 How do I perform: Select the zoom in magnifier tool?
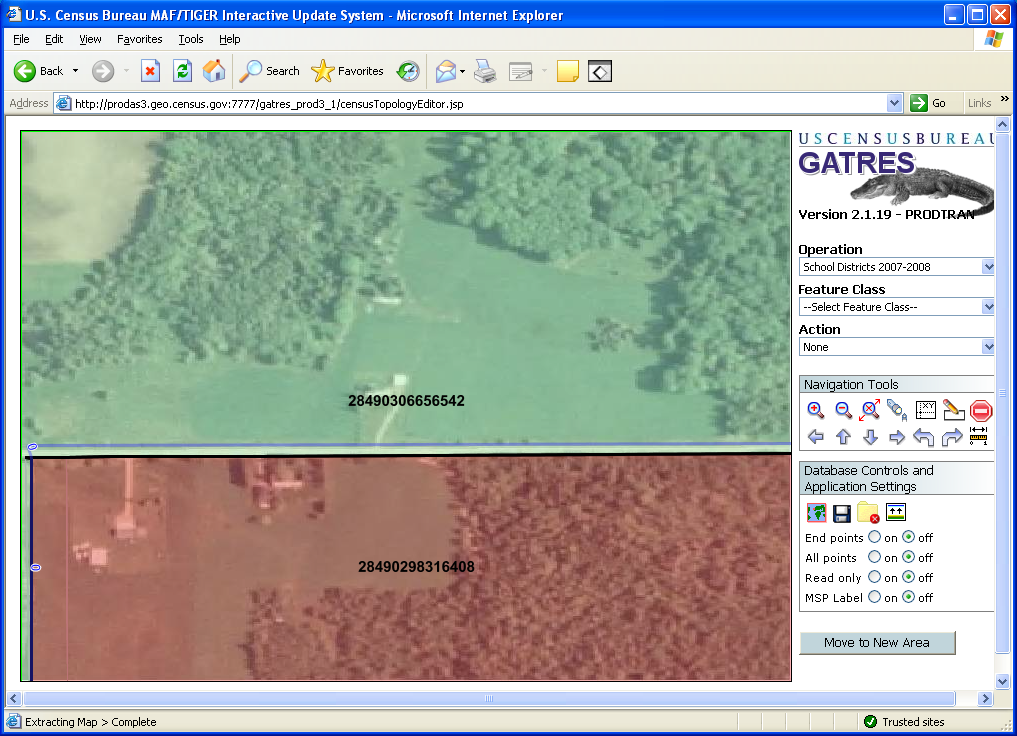pos(816,410)
